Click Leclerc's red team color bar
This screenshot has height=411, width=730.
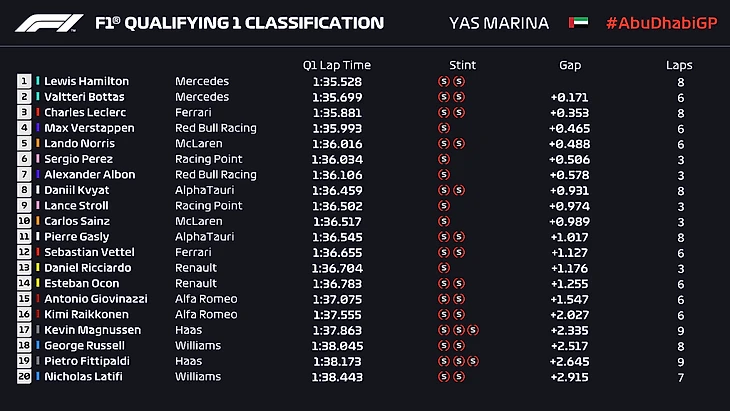[x=38, y=112]
